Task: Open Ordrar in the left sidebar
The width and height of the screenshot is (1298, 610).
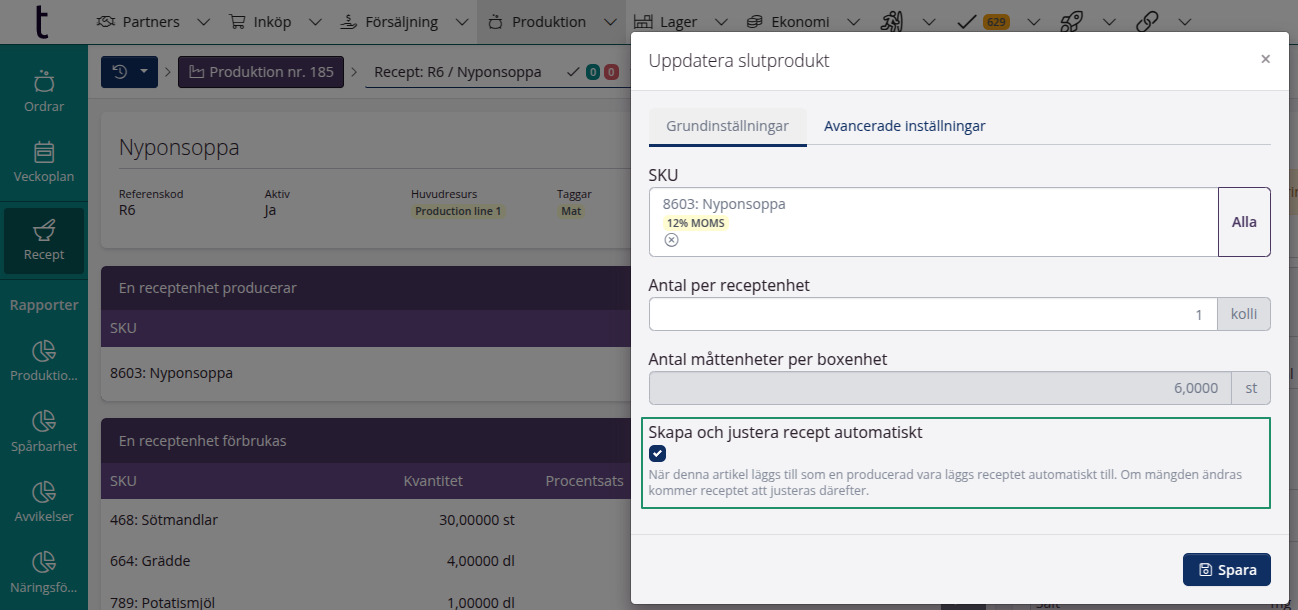Action: click(44, 92)
